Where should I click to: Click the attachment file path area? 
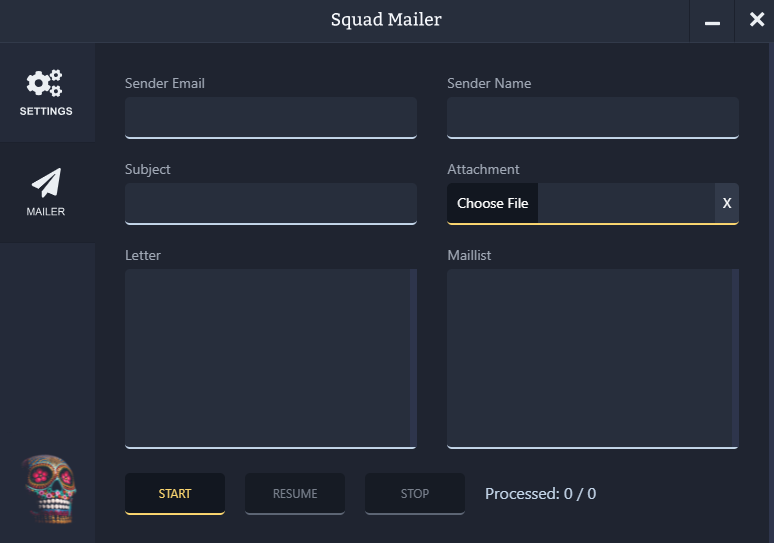pos(626,203)
